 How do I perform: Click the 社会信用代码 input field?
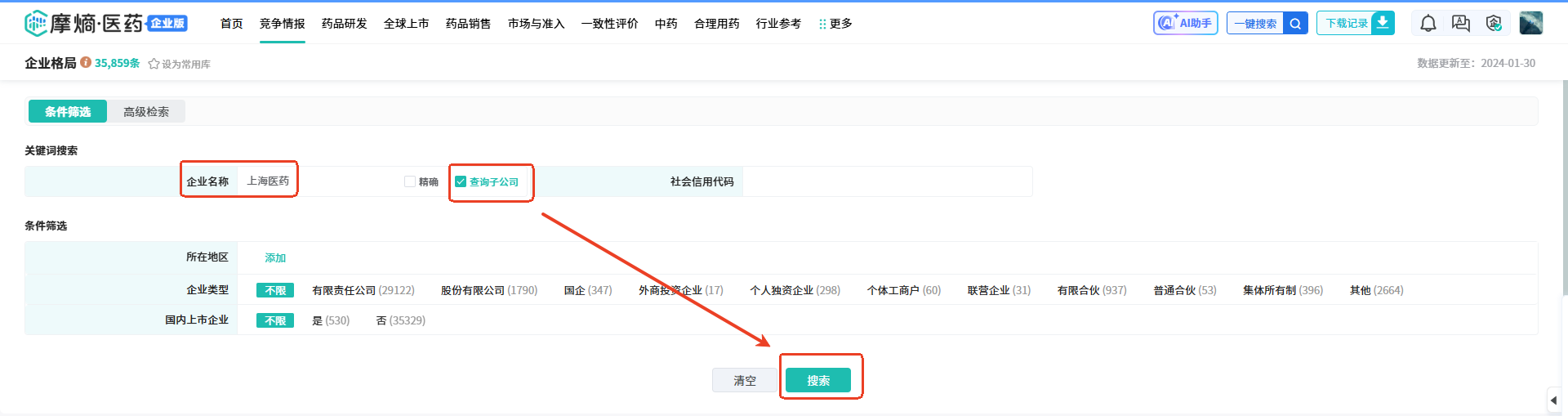887,181
